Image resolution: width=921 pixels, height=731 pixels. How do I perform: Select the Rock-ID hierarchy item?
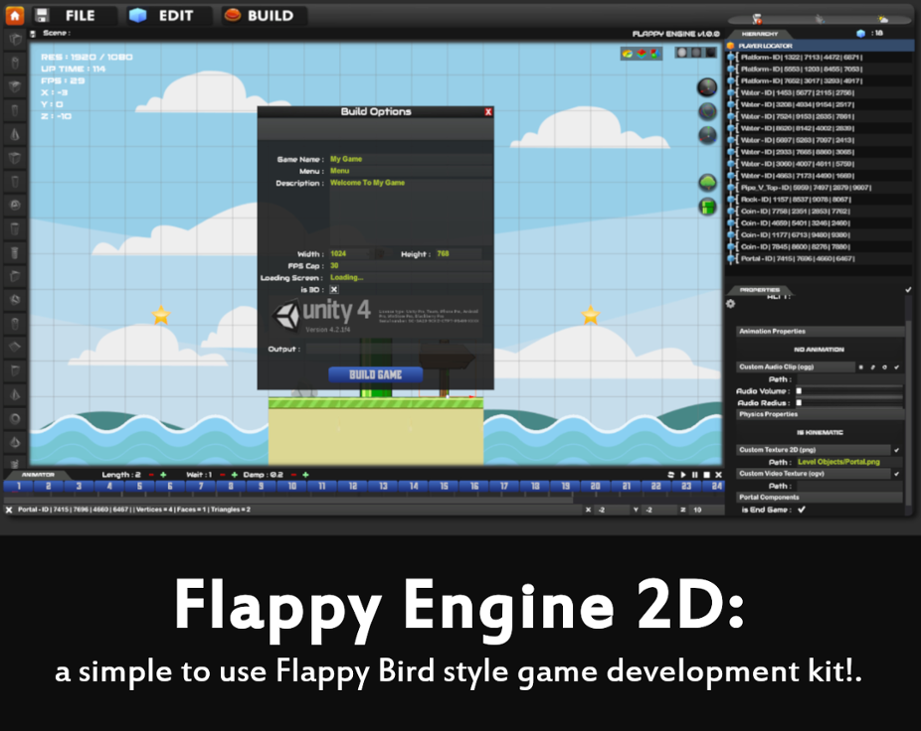tap(819, 199)
